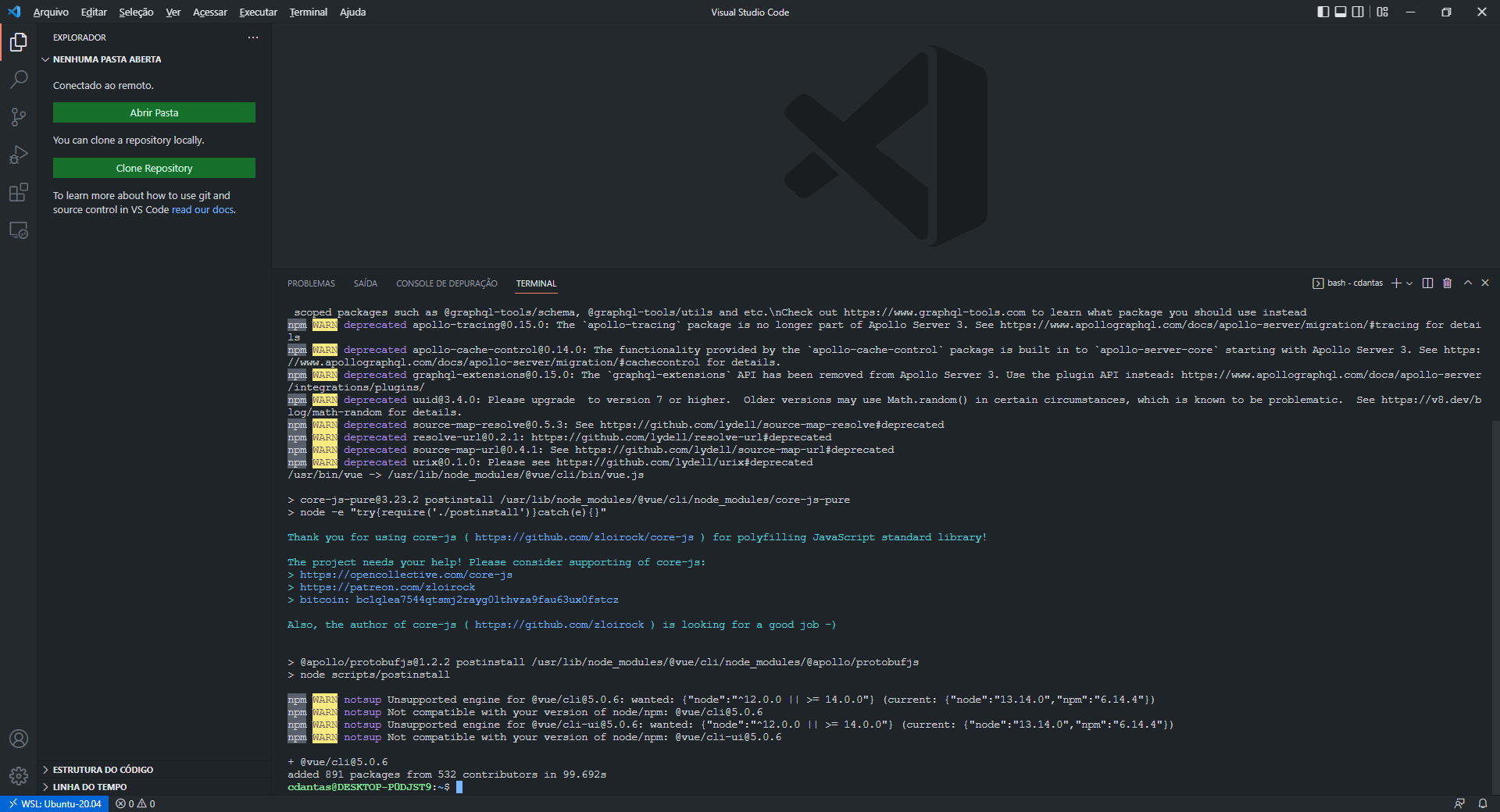The width and height of the screenshot is (1500, 812).
Task: Click the 'Conectado ao remoto.' text
Action: pyautogui.click(x=103, y=86)
